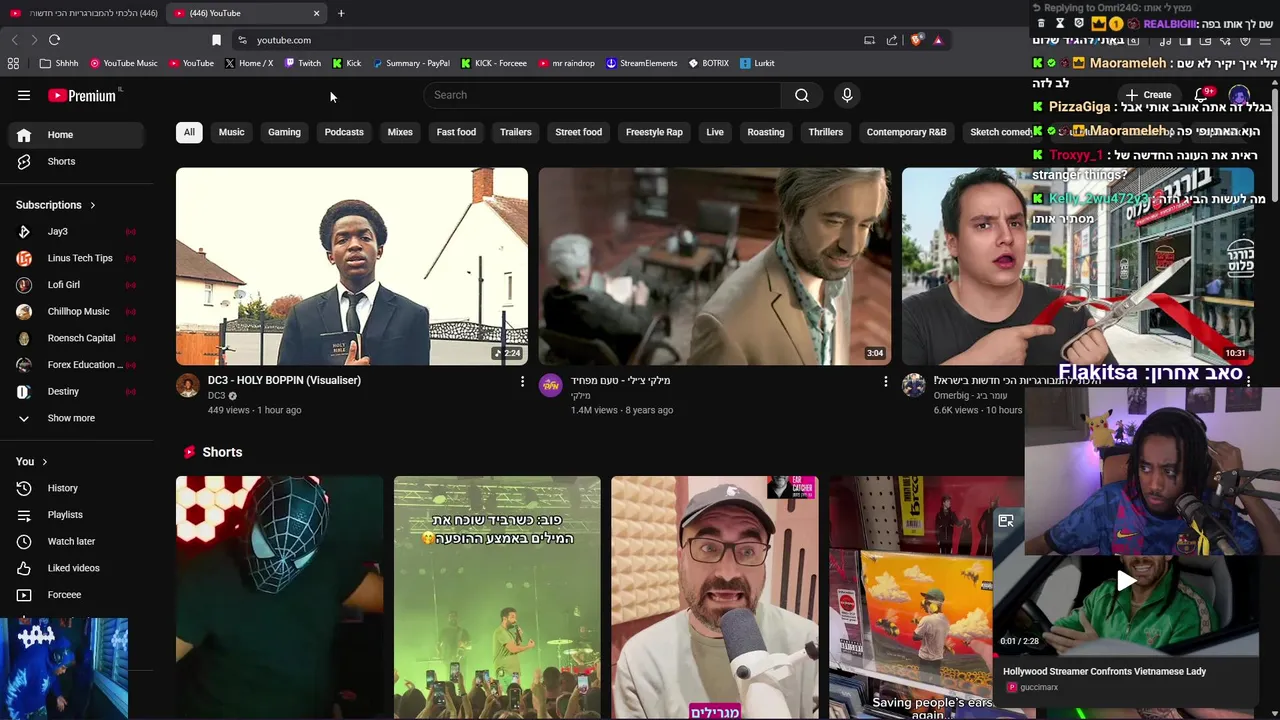Select the Mixes filter chip

pos(400,132)
